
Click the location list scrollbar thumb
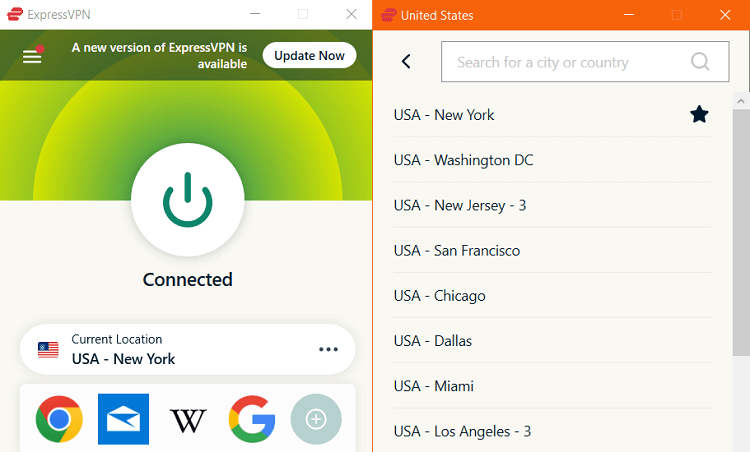click(x=740, y=232)
